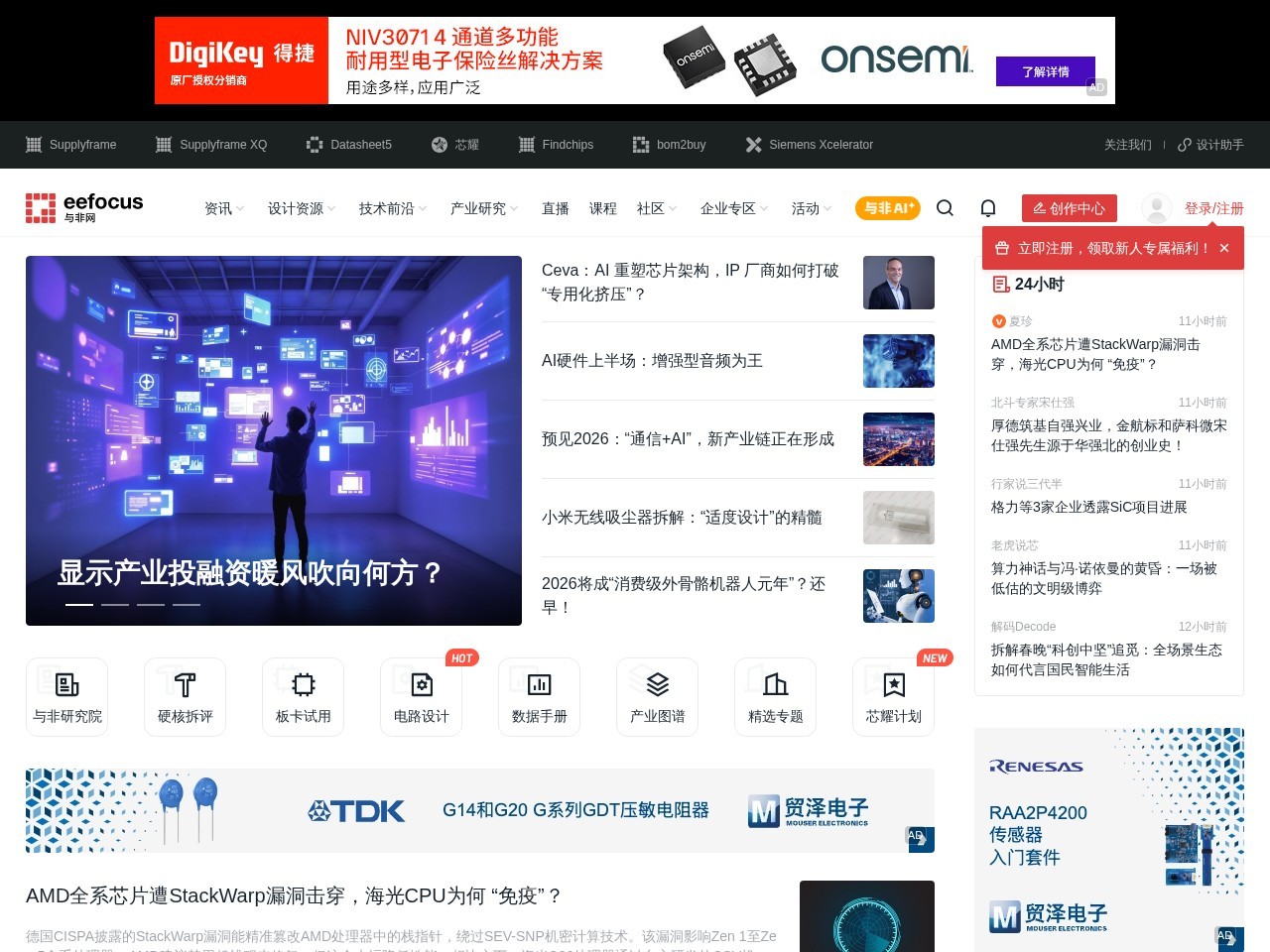Click the 登录/注册 link
The image size is (1270, 952).
pos(1213,208)
